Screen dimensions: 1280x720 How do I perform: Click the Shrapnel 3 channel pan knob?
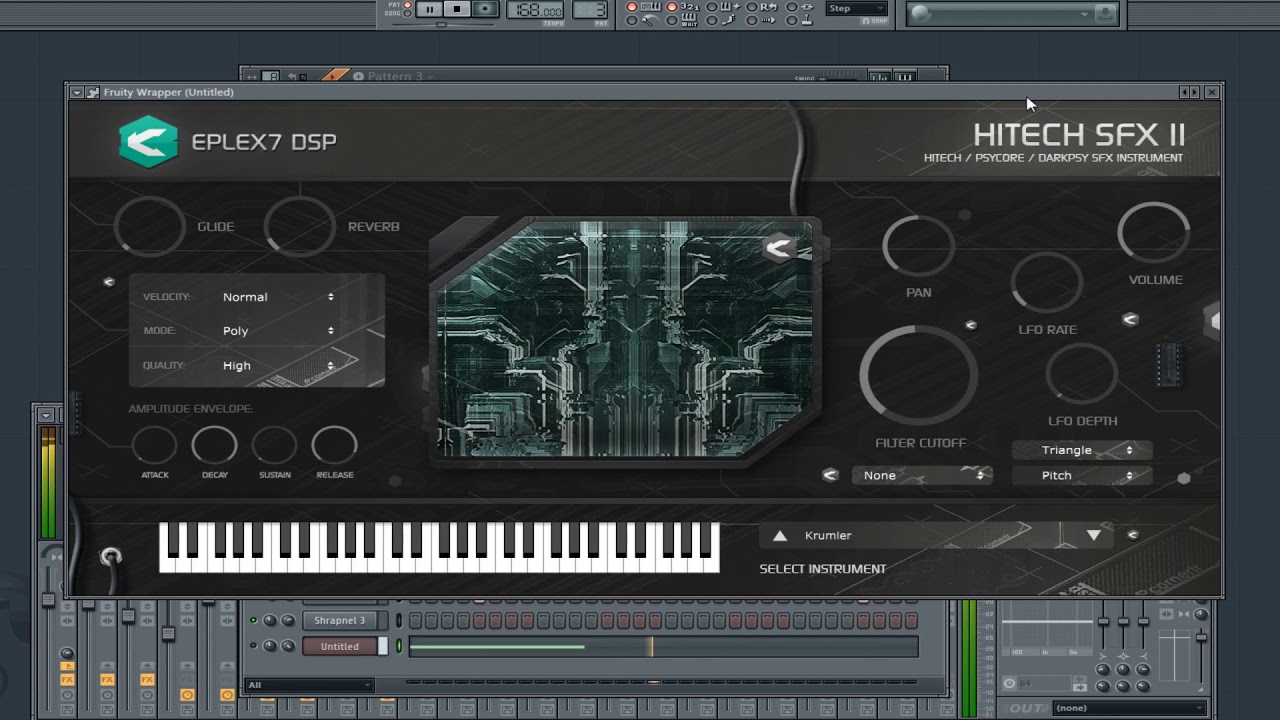(x=270, y=621)
